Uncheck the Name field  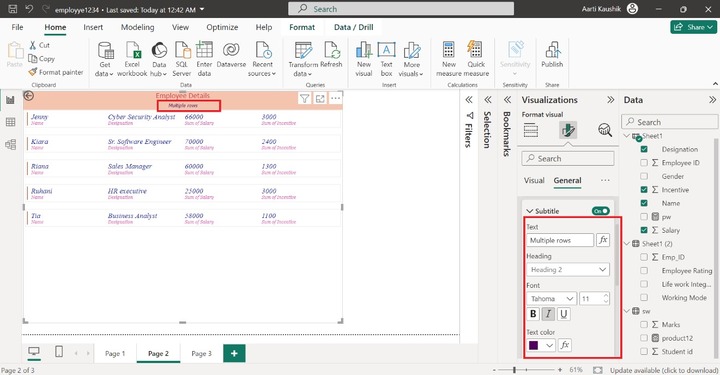(x=644, y=203)
